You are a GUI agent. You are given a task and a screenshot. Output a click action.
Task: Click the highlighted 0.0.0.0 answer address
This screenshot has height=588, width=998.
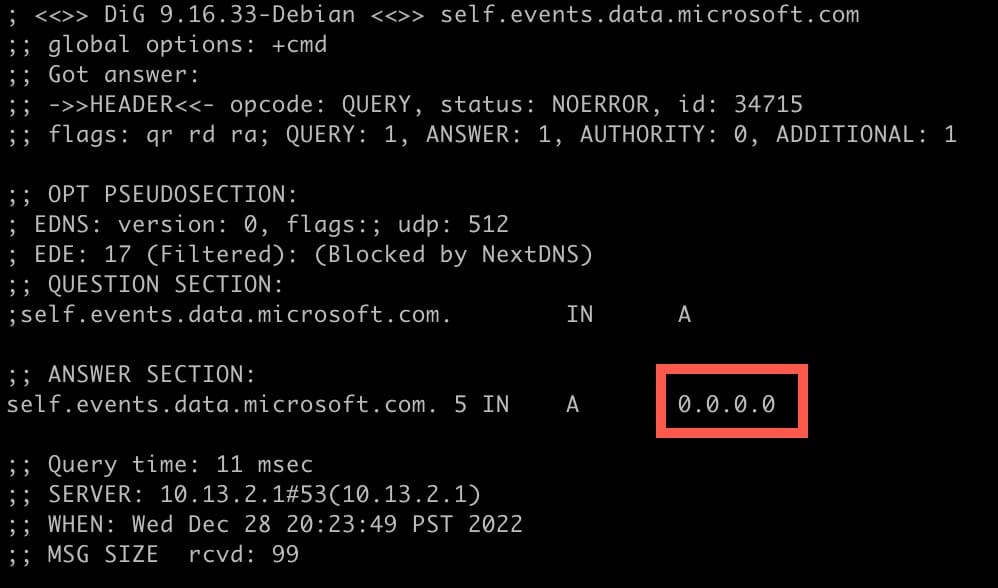pos(727,404)
